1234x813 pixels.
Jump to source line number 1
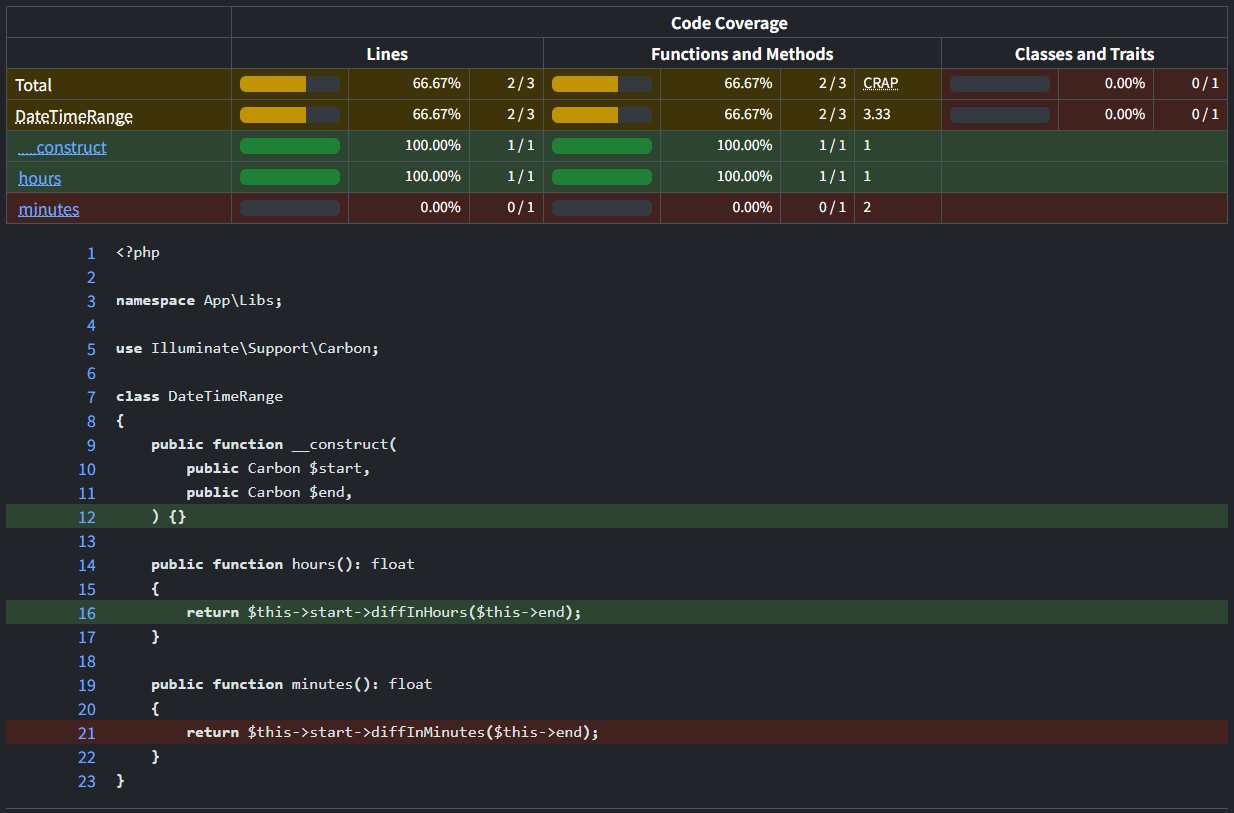click(x=91, y=253)
